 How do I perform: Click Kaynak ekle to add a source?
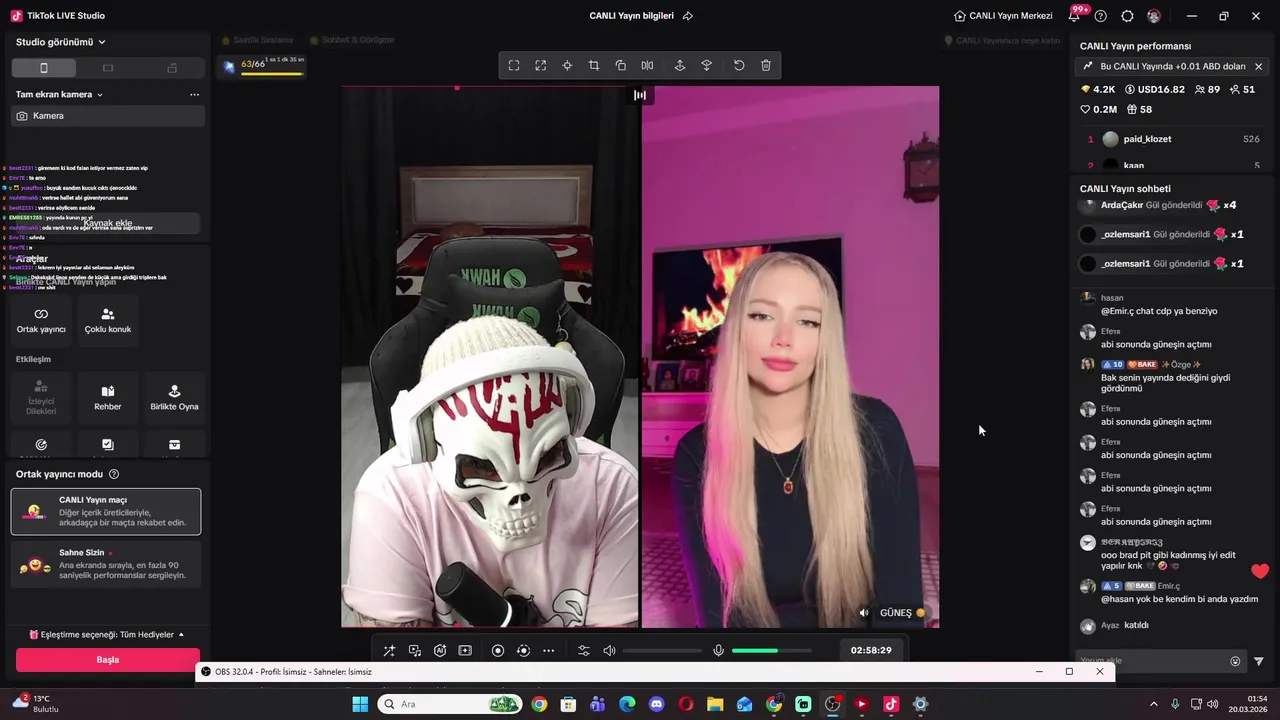click(107, 223)
